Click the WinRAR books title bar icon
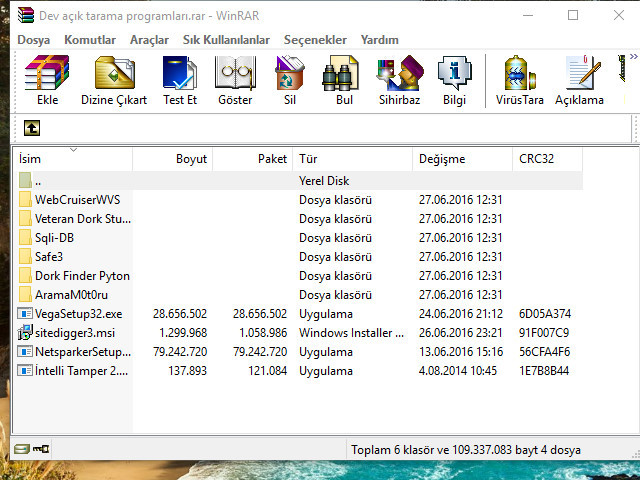The image size is (640, 480). [26, 15]
